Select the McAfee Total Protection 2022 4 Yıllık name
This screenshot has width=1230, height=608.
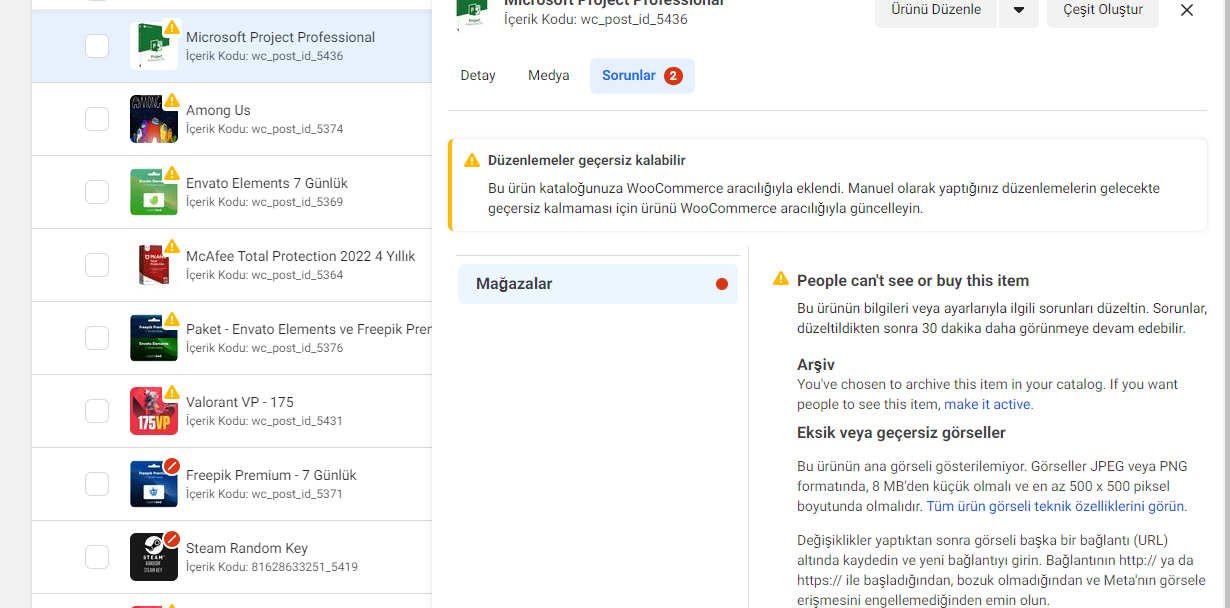301,256
